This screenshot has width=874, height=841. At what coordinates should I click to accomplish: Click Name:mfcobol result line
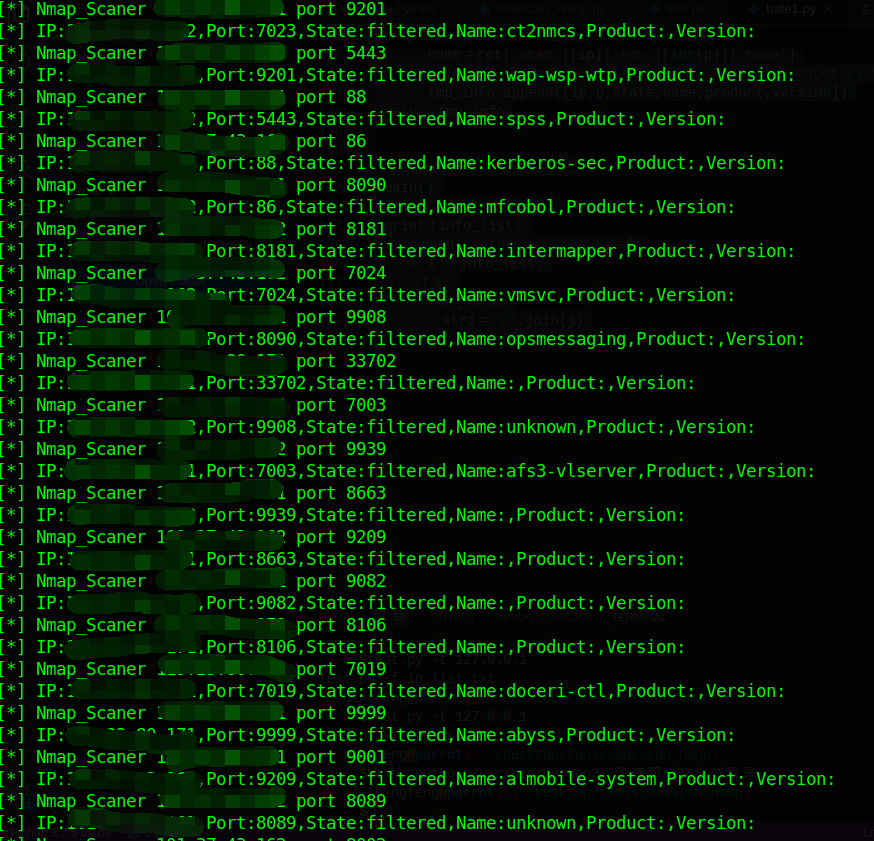[367, 207]
